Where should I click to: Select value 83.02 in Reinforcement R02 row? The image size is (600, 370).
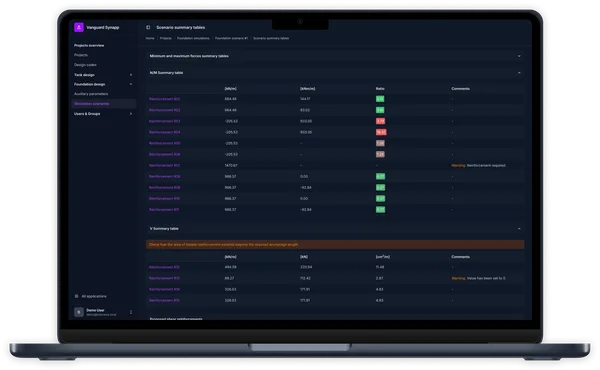(305, 110)
